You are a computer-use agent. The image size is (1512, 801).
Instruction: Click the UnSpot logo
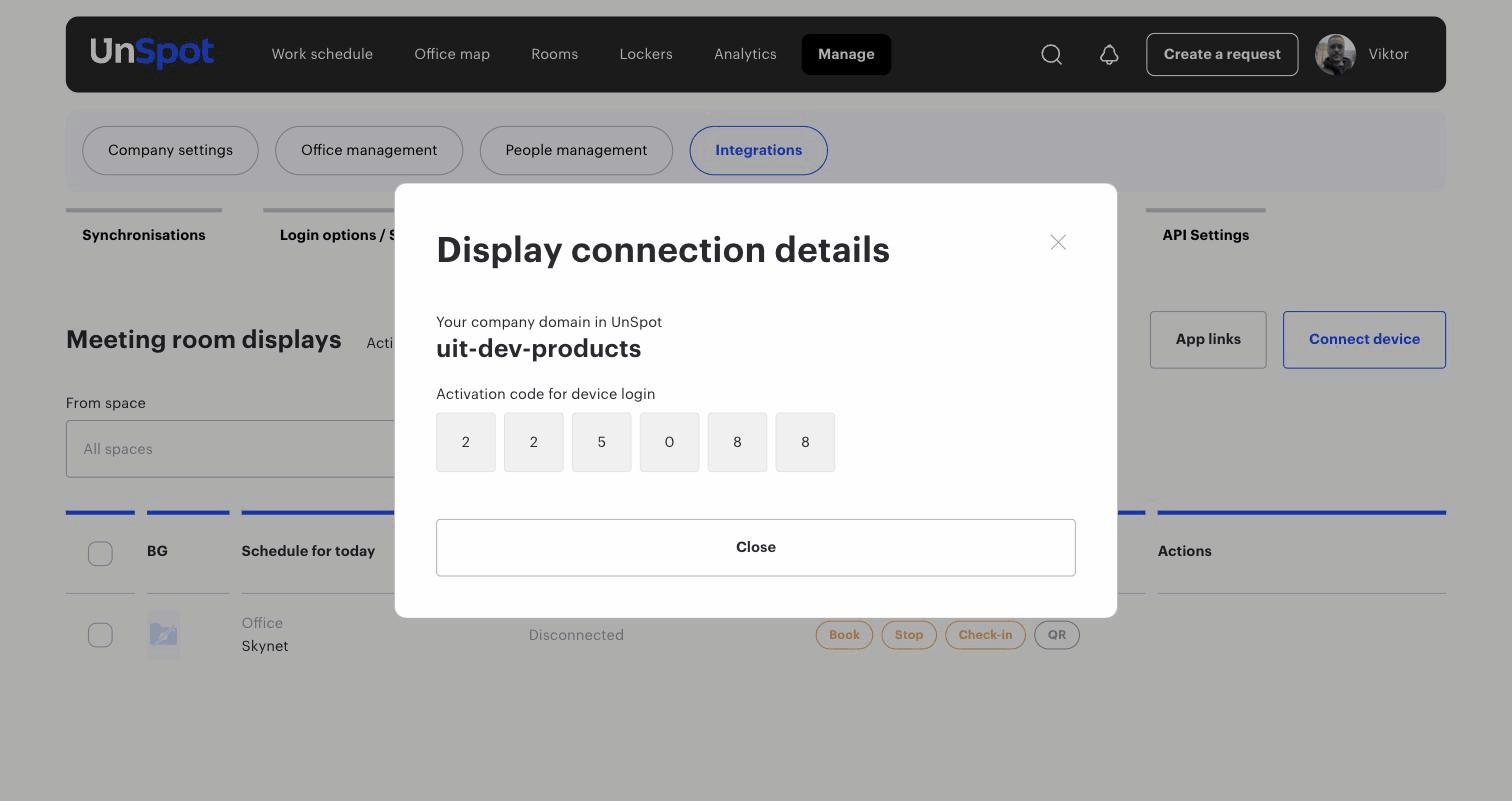pyautogui.click(x=152, y=53)
